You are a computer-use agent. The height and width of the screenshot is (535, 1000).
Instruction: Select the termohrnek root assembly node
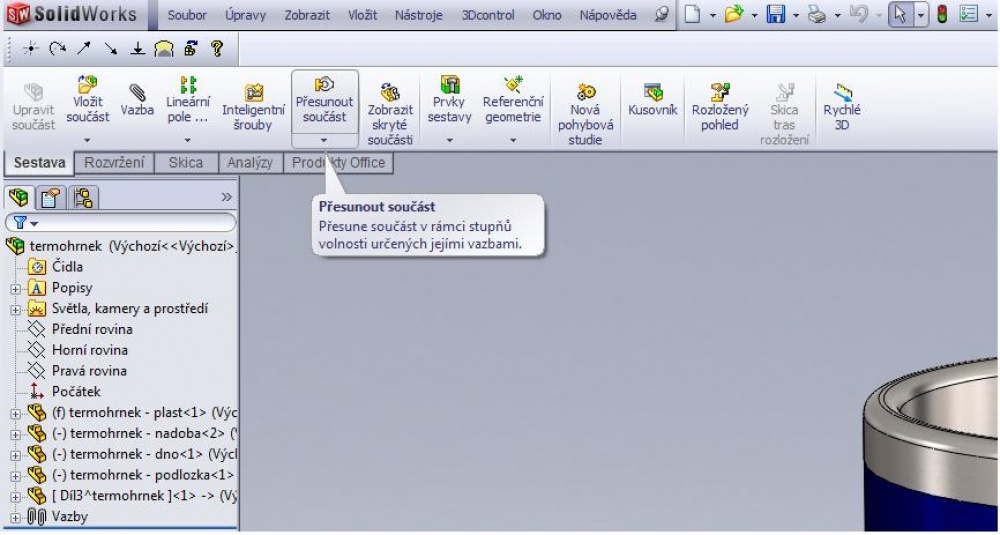tap(121, 246)
